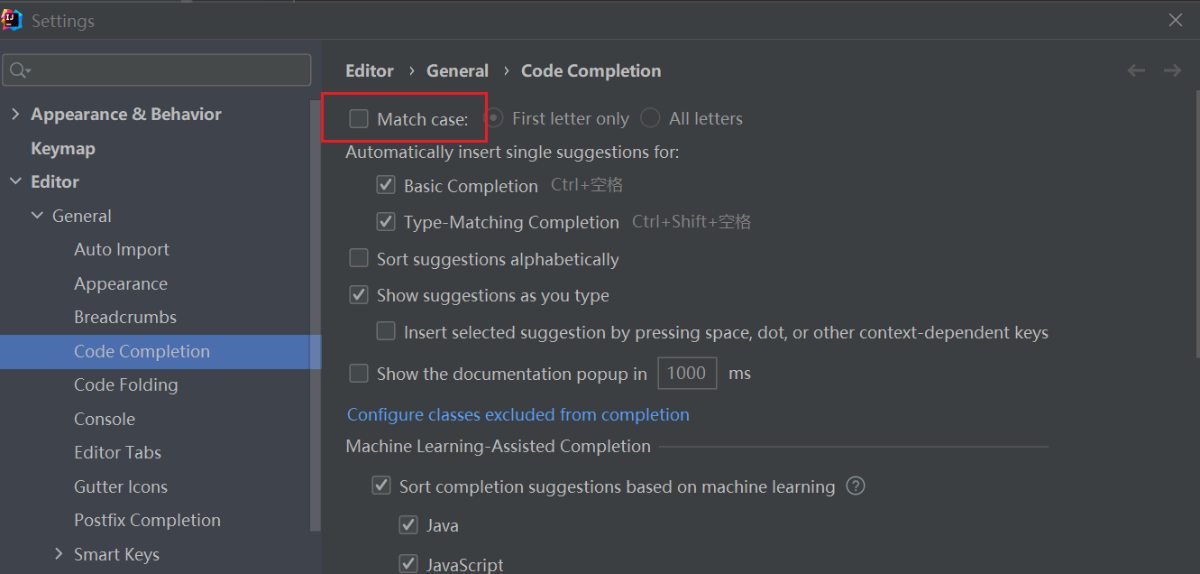Click the search magnifier icon in settings

[x=18, y=70]
